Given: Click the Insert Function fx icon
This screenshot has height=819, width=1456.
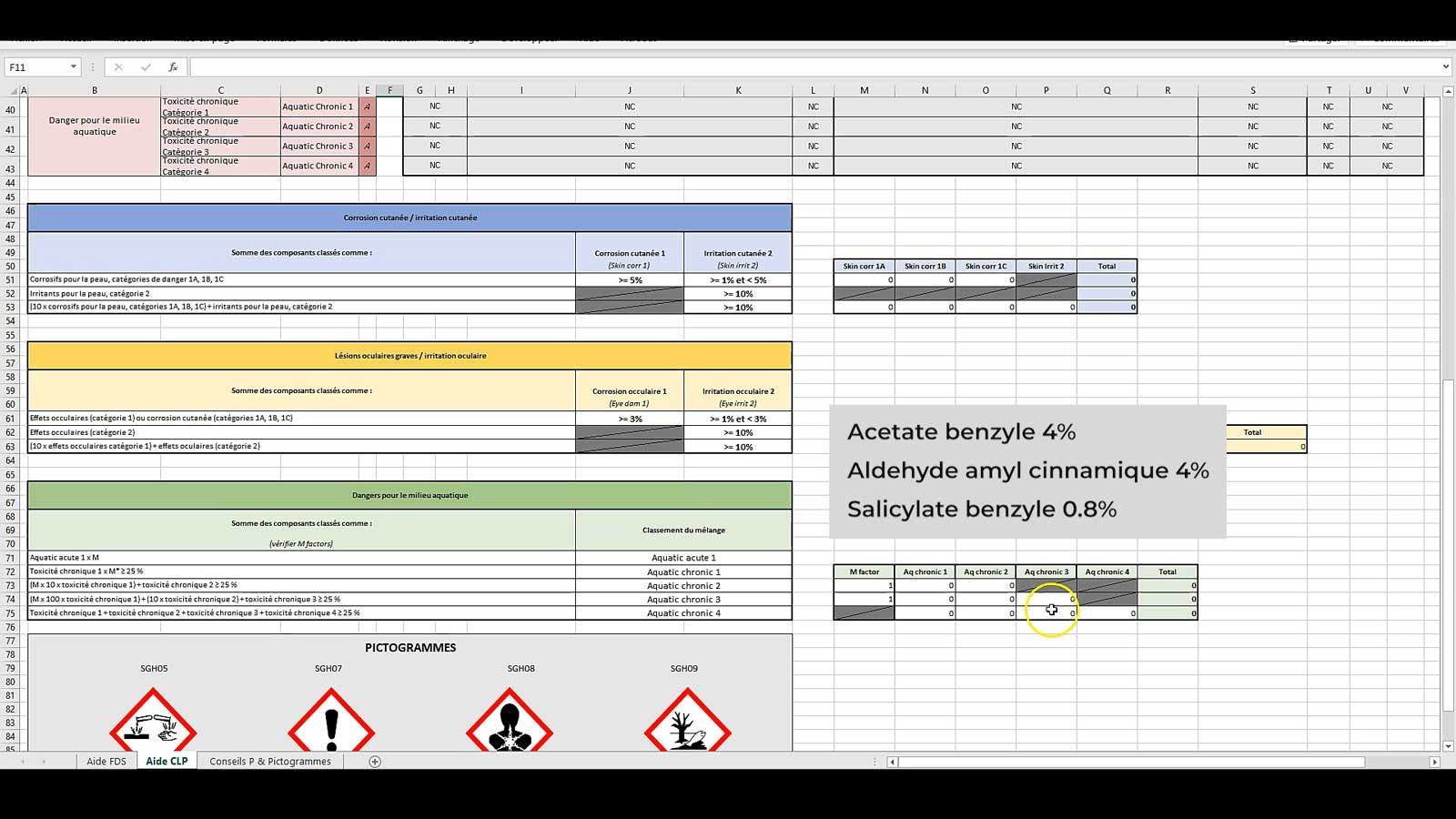Looking at the screenshot, I should tap(173, 67).
